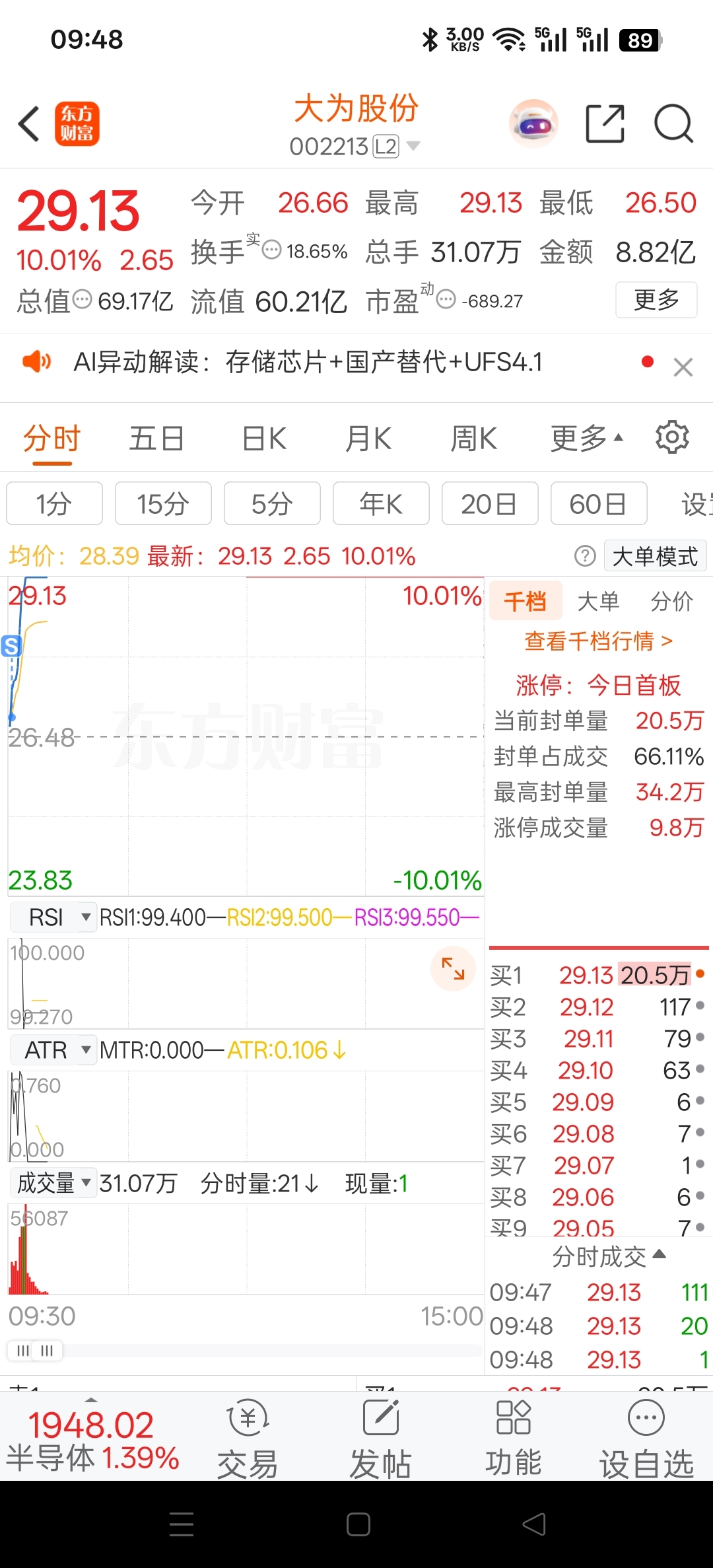Open 查看千档行情 link
Screen dimensions: 713x1568
598,641
